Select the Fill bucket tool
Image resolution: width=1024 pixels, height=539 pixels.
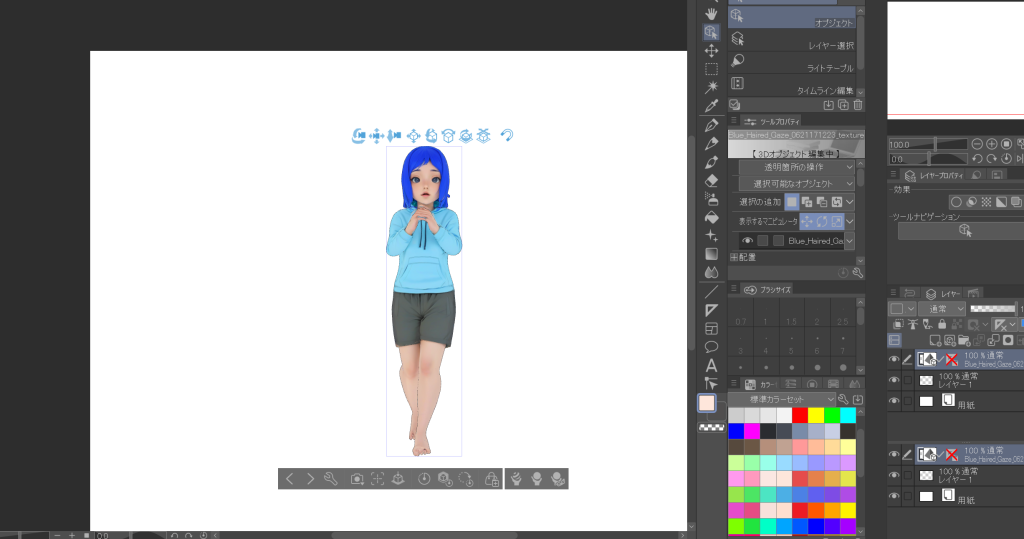click(x=711, y=218)
